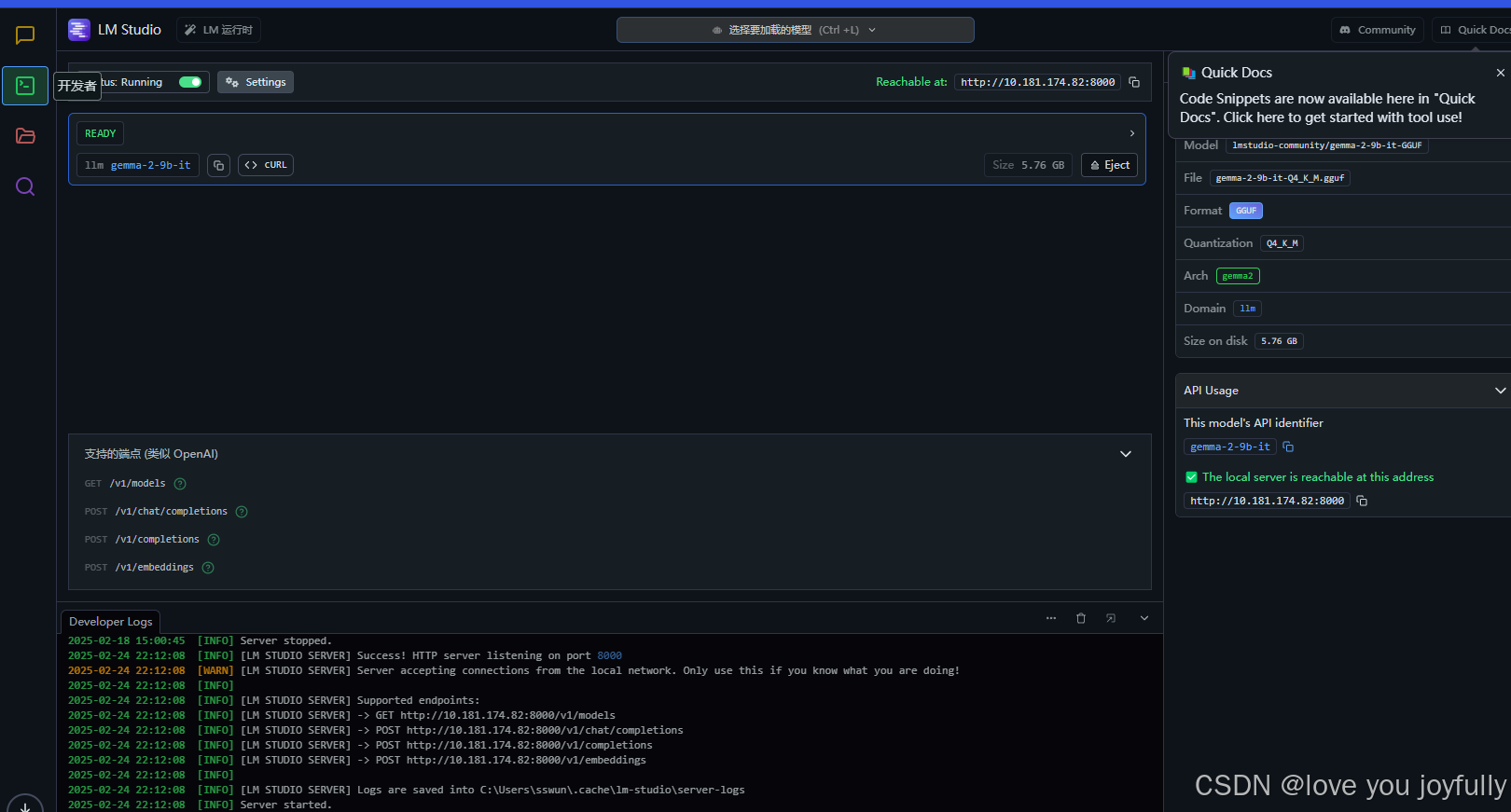
Task: Click the lmstudio-community model path text
Action: (1326, 145)
